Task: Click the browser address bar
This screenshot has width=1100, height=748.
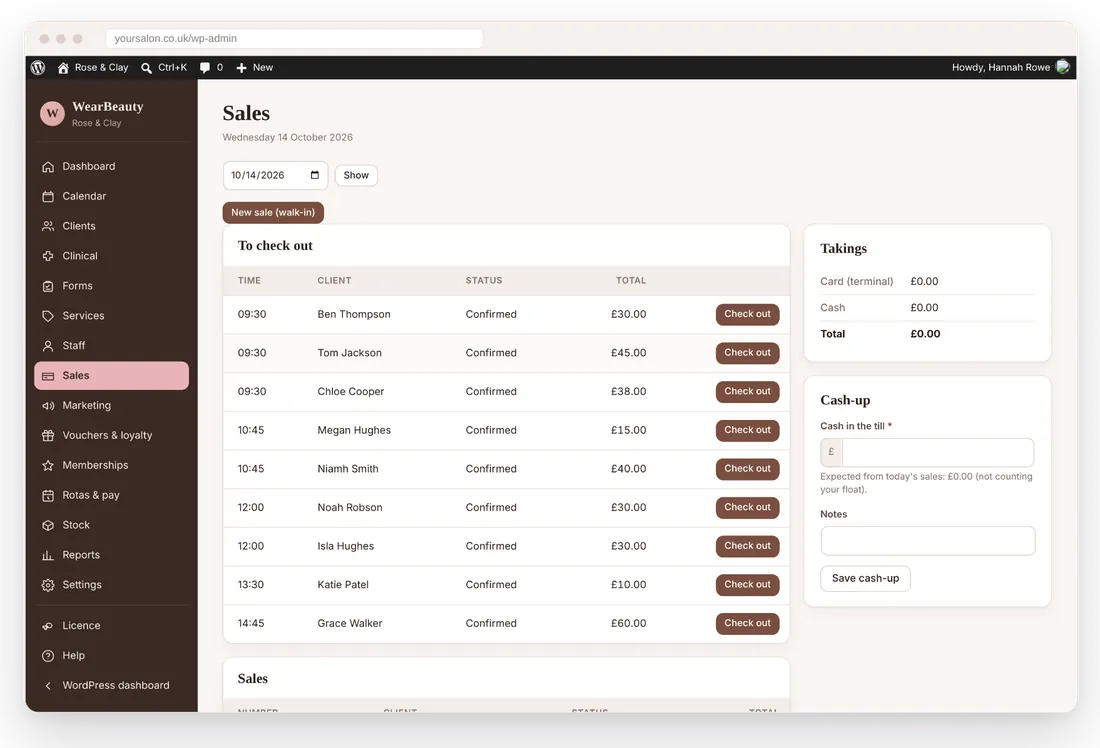Action: click(294, 39)
